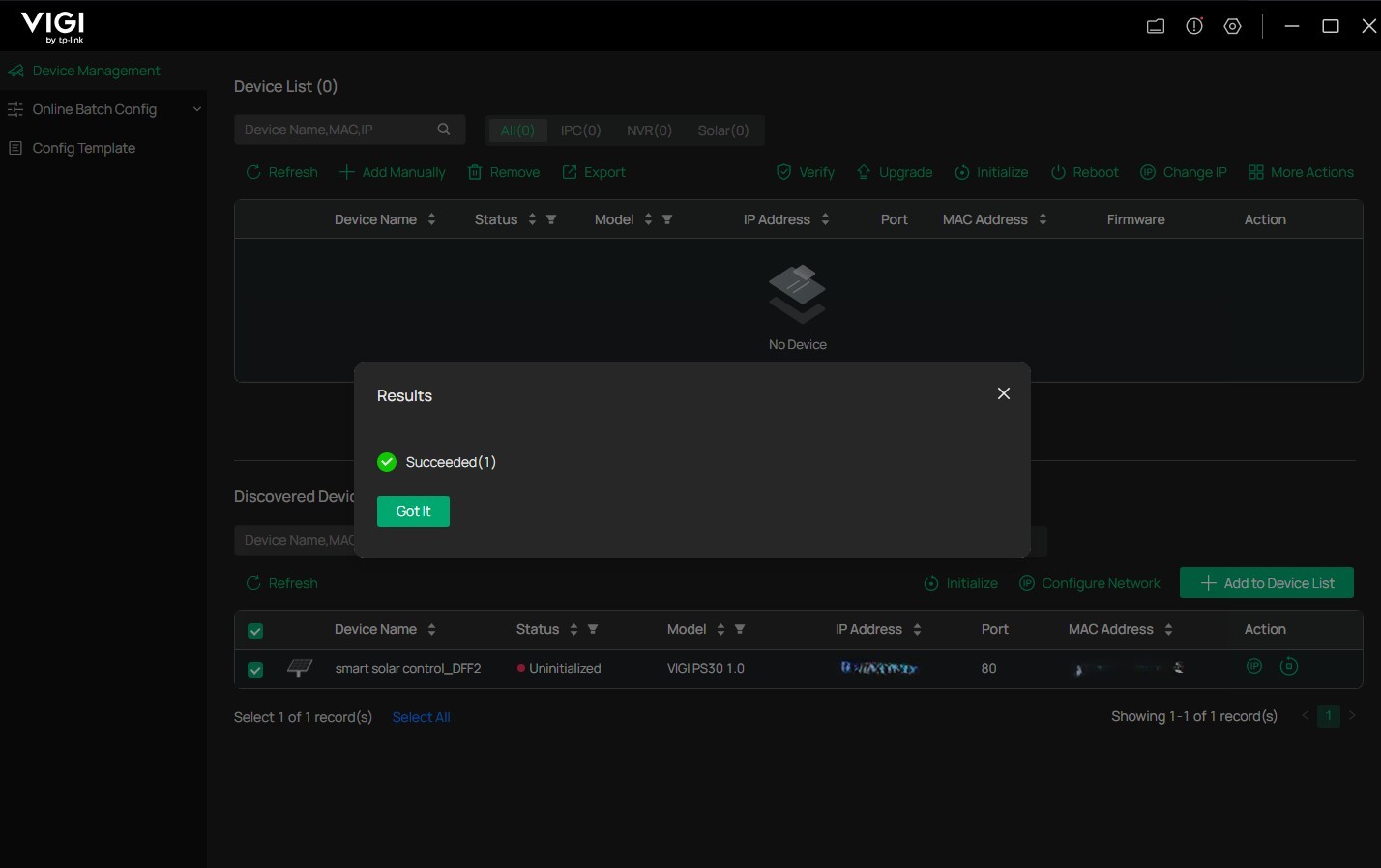Sort Discovered Devices by IP Address
The image size is (1381, 868).
[x=917, y=629]
